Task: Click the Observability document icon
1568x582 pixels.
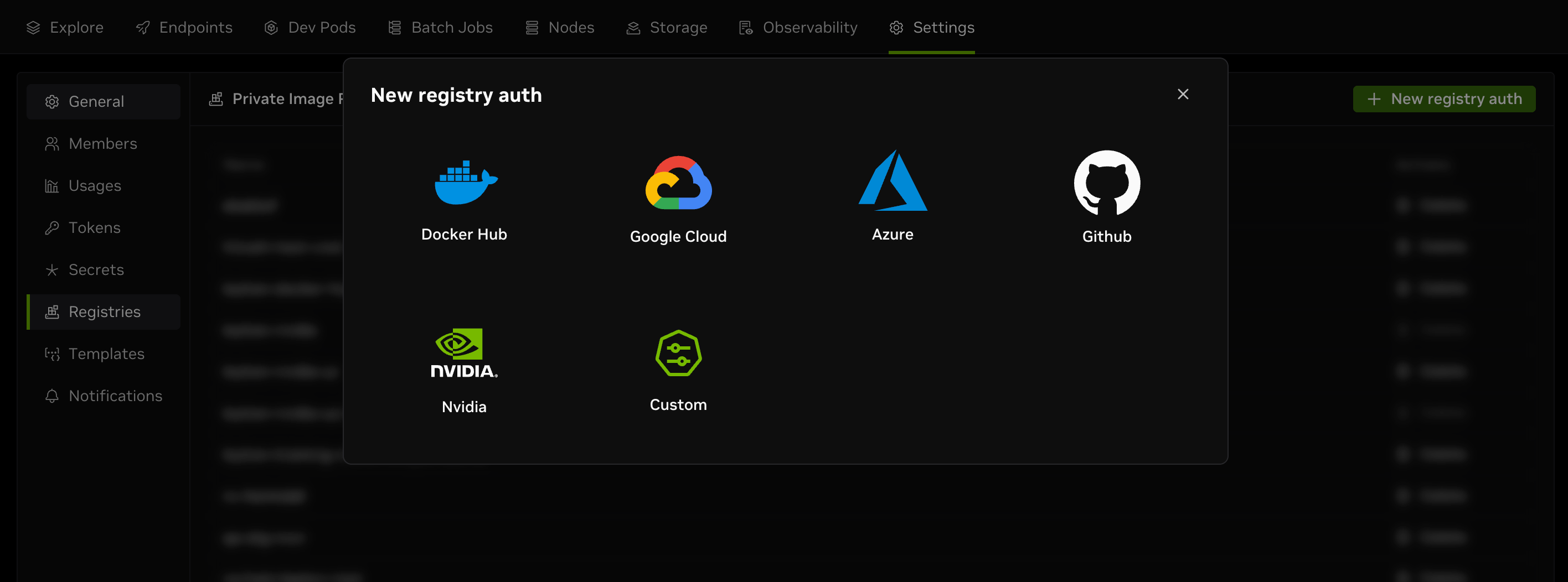Action: click(x=746, y=28)
